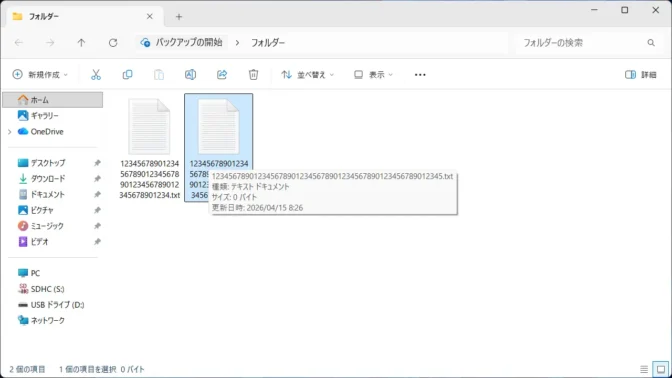Screen dimensions: 672x378
Task: Select ホーム in the sidebar
Action: (53, 100)
